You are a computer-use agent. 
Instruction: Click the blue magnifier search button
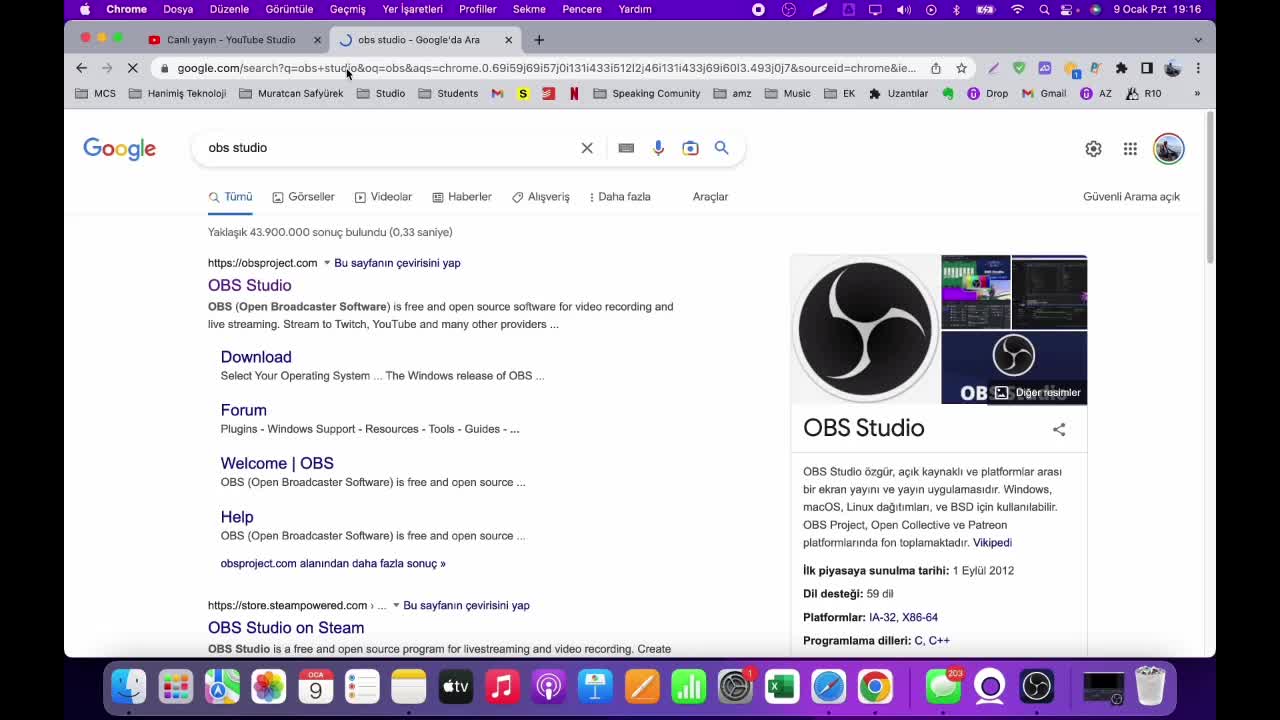pos(721,148)
